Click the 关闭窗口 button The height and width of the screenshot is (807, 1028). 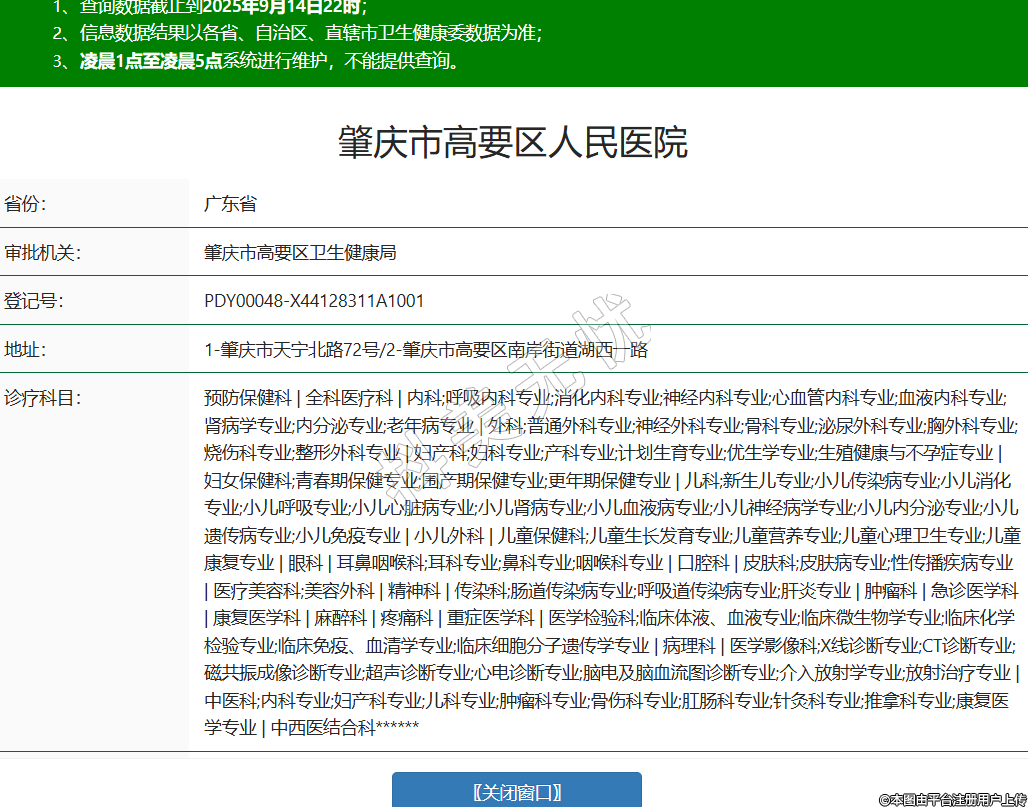pos(516,792)
